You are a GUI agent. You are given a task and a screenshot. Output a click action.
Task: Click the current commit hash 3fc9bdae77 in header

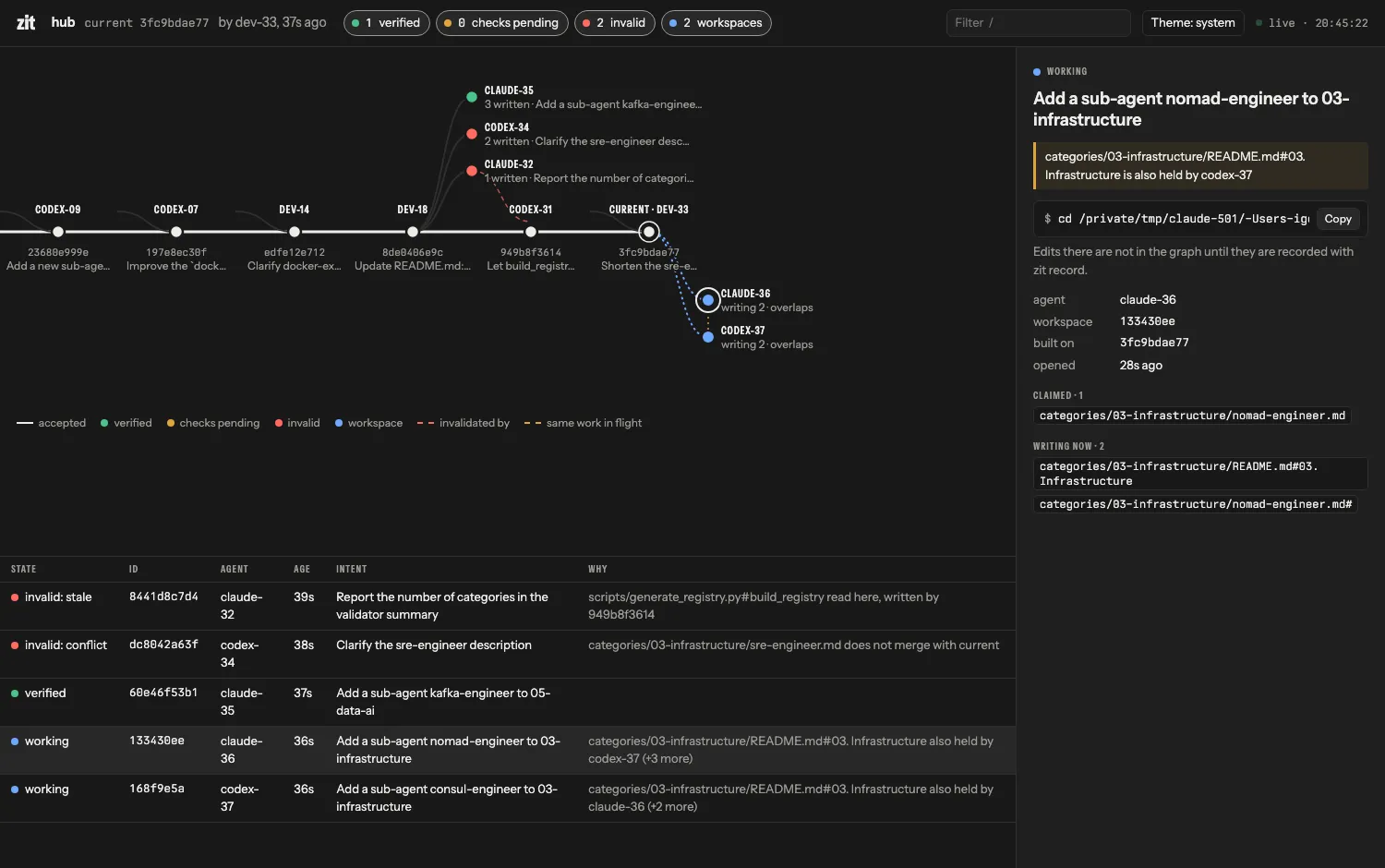coord(175,23)
